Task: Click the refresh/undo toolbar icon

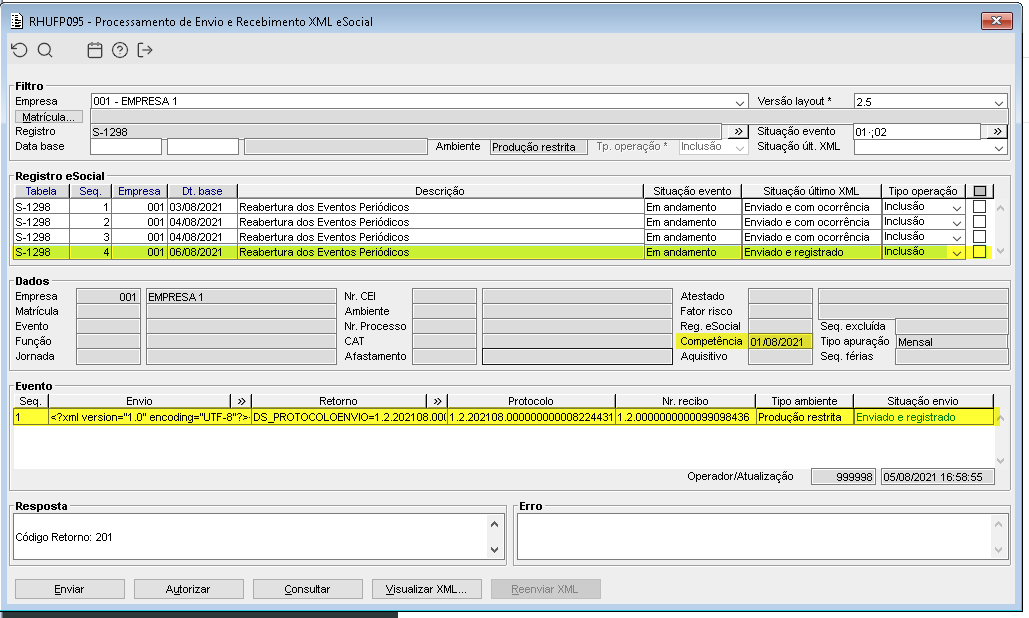Action: (x=20, y=50)
